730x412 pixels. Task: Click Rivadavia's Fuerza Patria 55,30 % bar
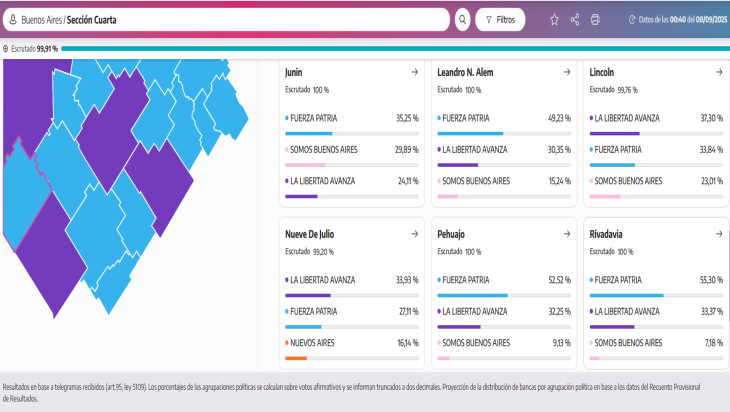(656, 295)
